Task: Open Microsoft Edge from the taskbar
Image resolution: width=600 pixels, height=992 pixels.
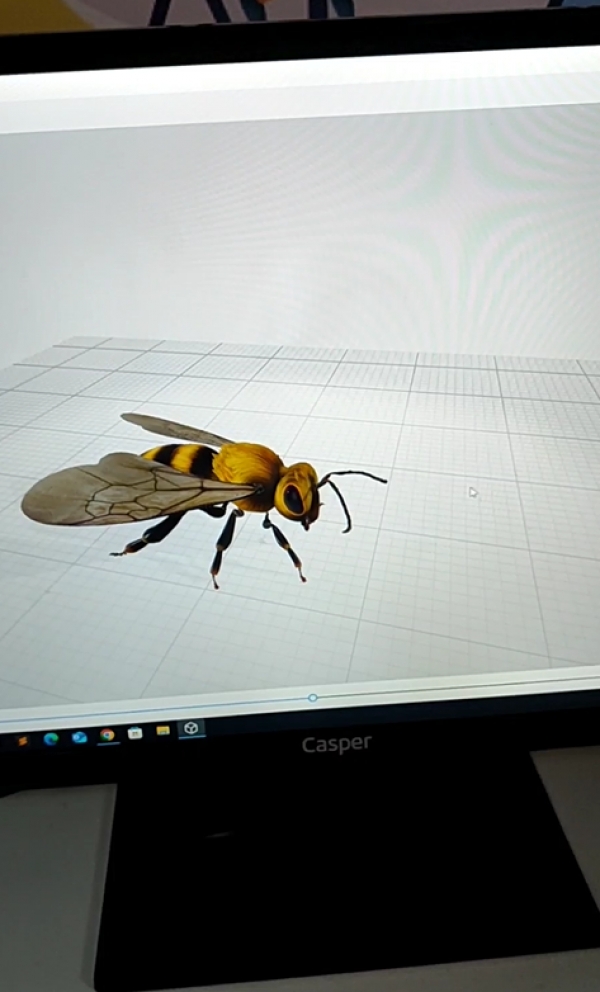Action: 51,739
